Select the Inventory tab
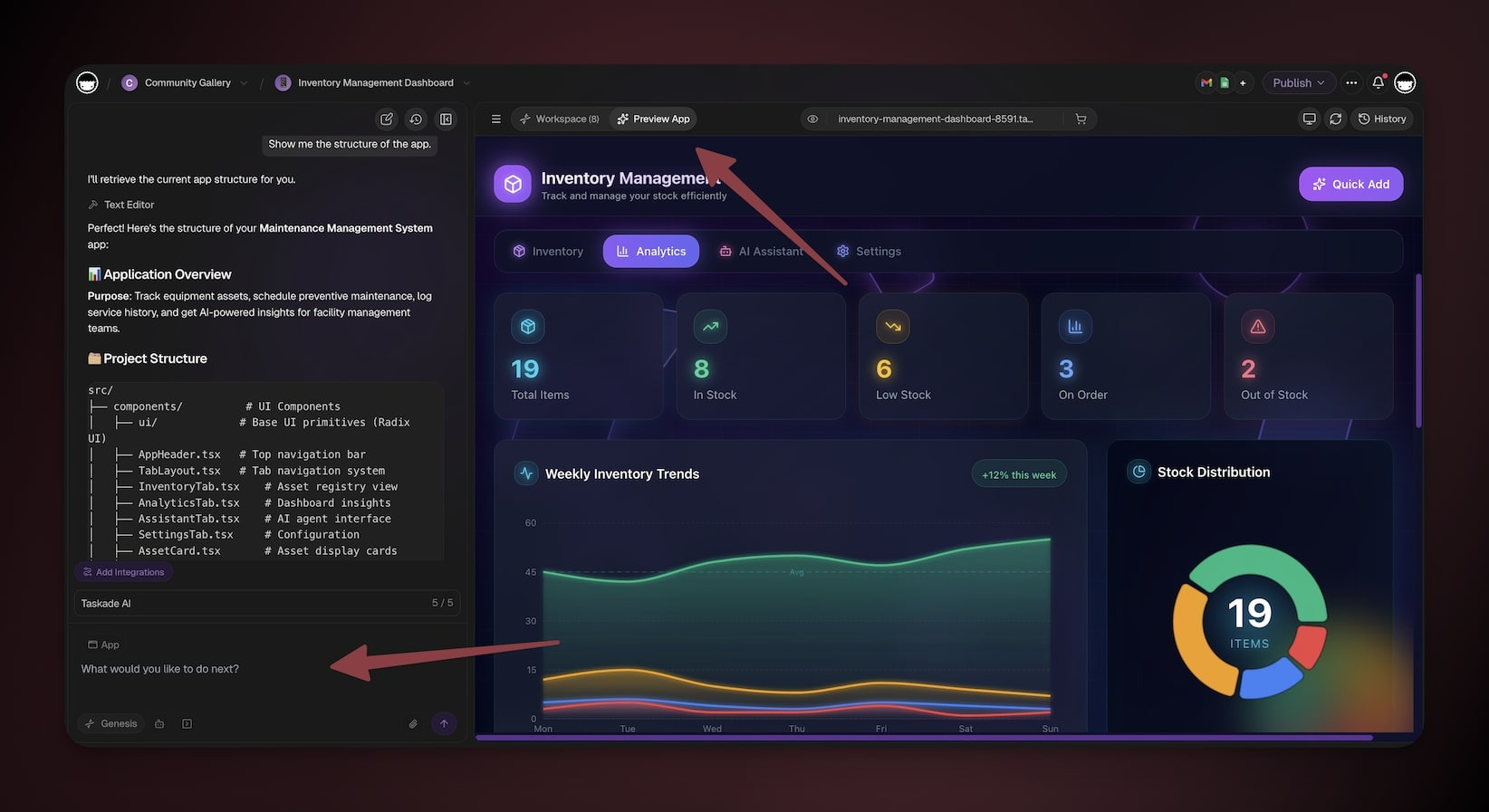1489x812 pixels. coord(548,252)
